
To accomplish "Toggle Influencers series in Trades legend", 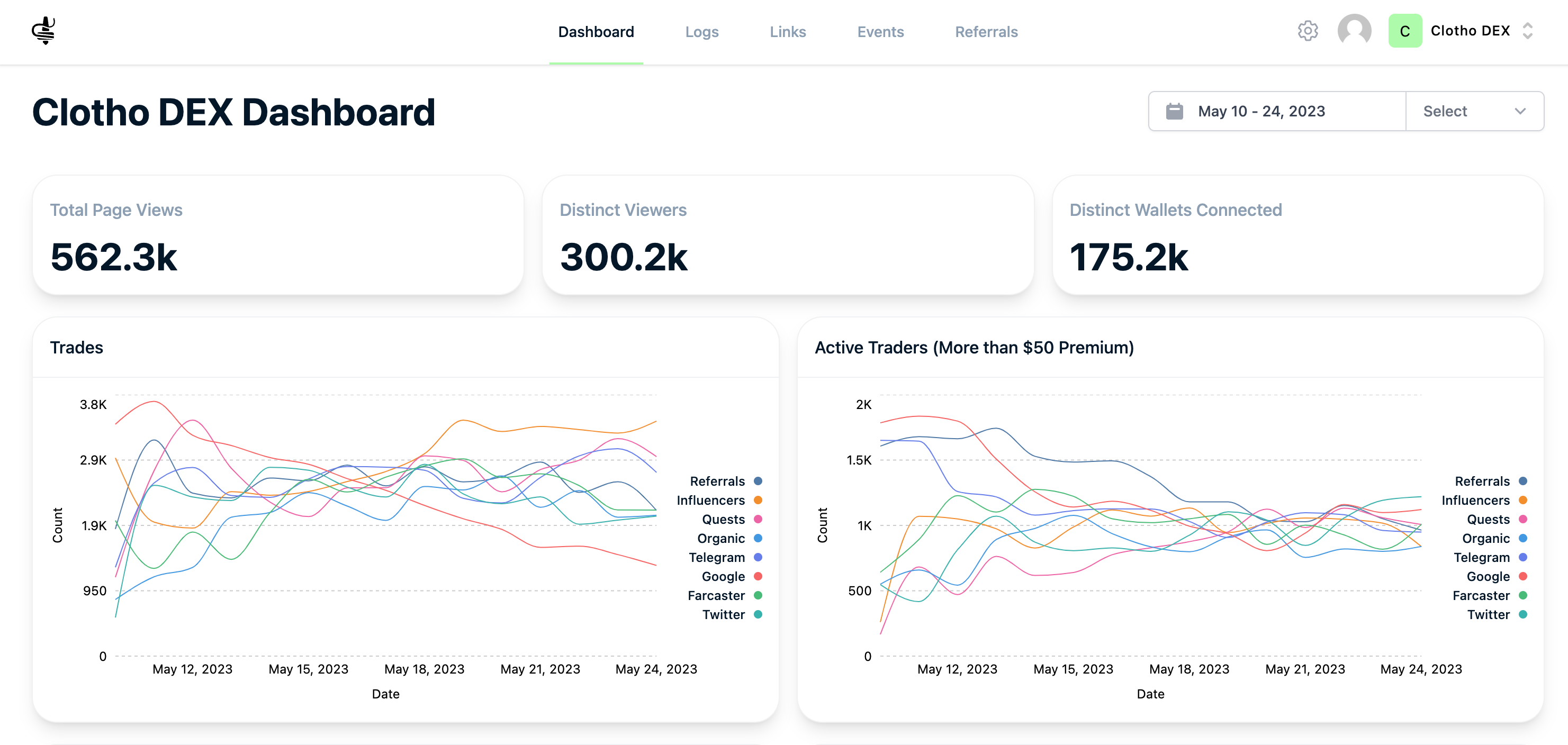I will coord(719,500).
